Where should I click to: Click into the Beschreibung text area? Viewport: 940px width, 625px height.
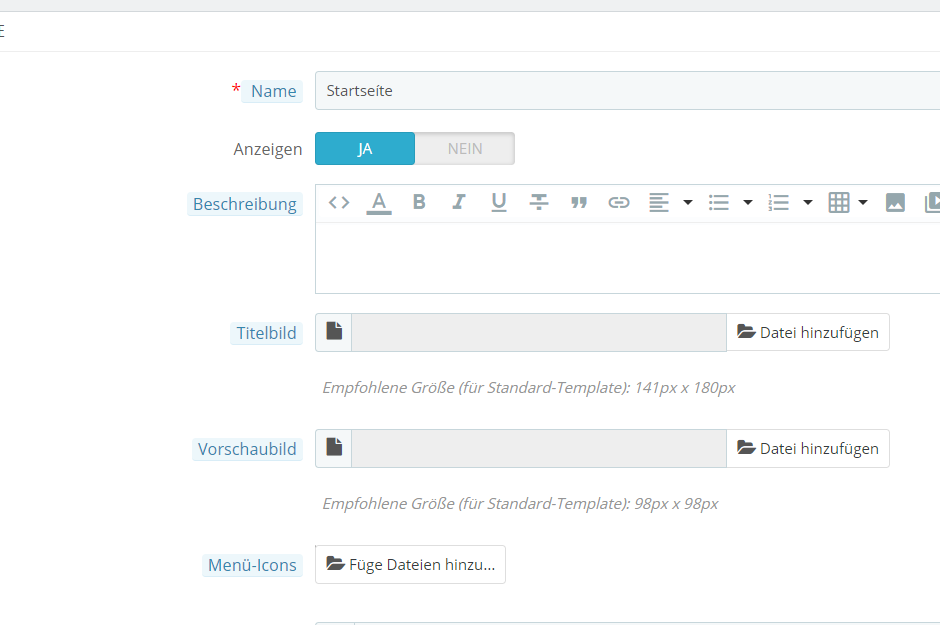(x=628, y=258)
